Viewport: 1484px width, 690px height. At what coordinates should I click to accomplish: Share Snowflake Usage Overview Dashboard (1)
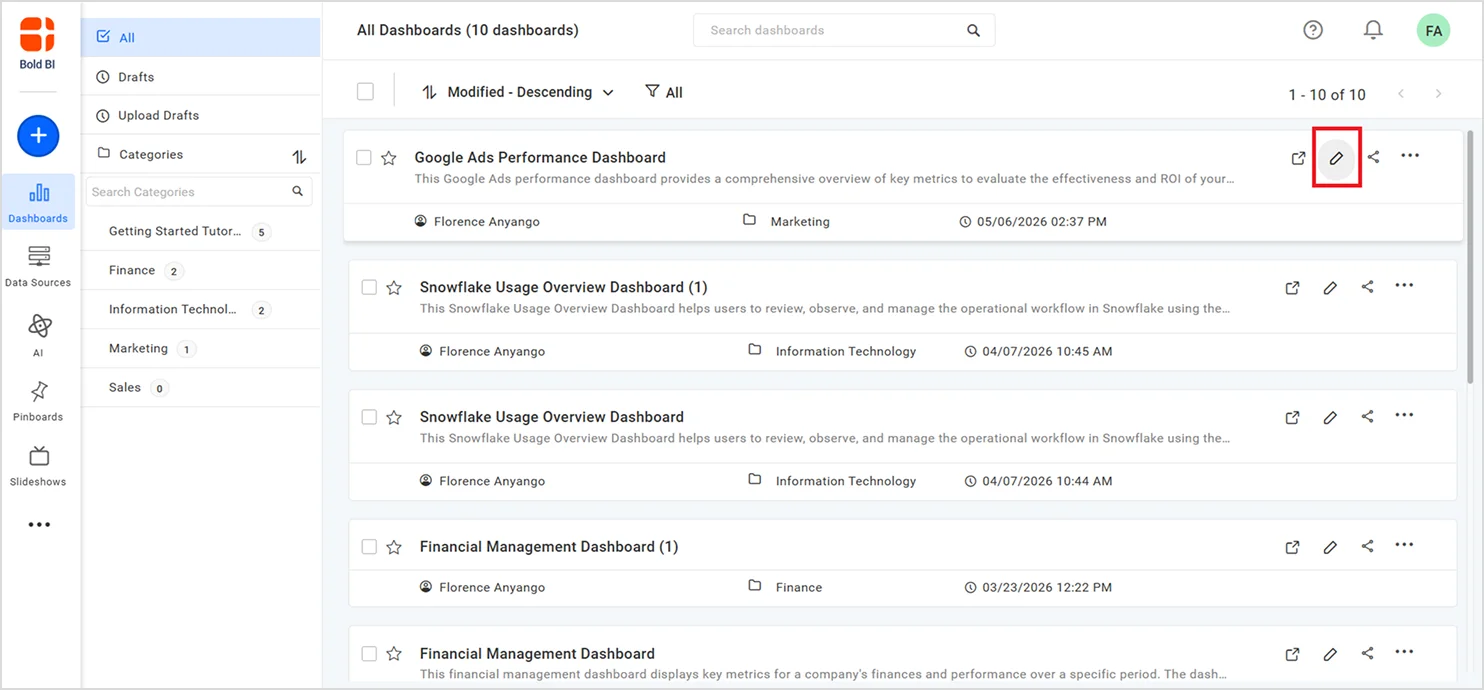(x=1367, y=287)
